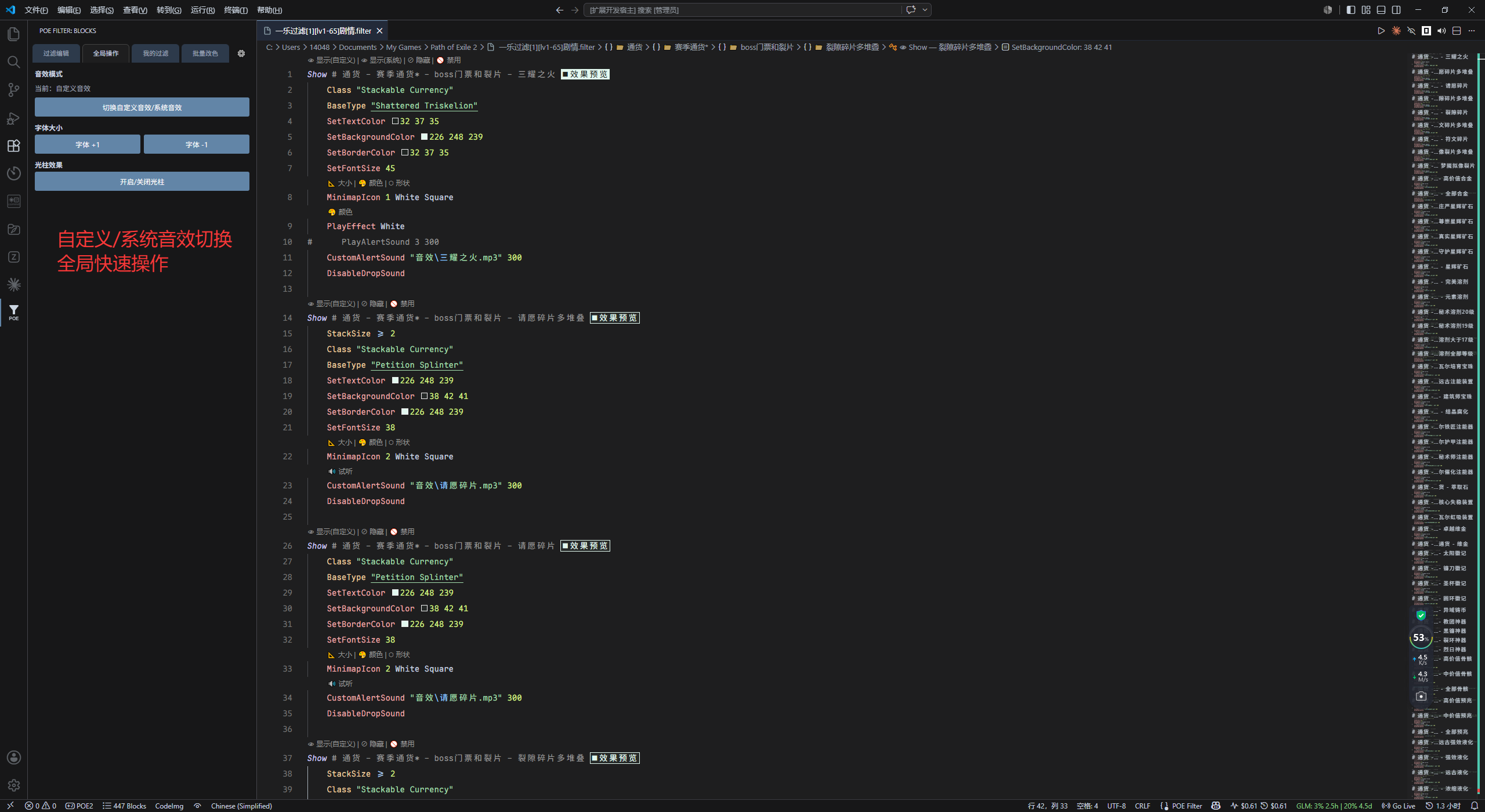Image resolution: width=1485 pixels, height=812 pixels.
Task: Open the editor more actions ellipsis
Action: [x=1472, y=31]
